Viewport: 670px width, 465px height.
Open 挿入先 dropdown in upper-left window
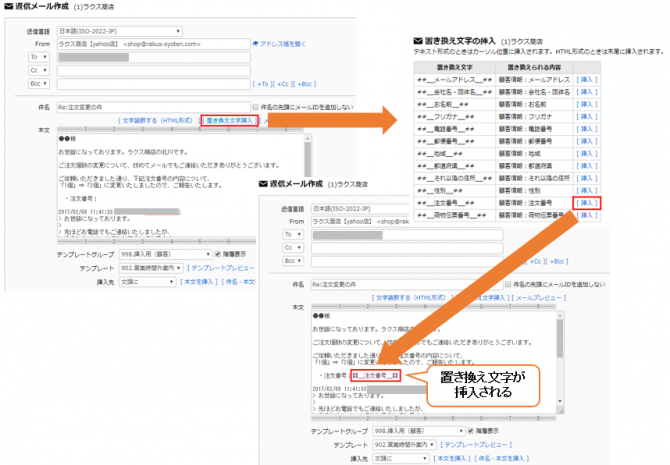tap(147, 282)
